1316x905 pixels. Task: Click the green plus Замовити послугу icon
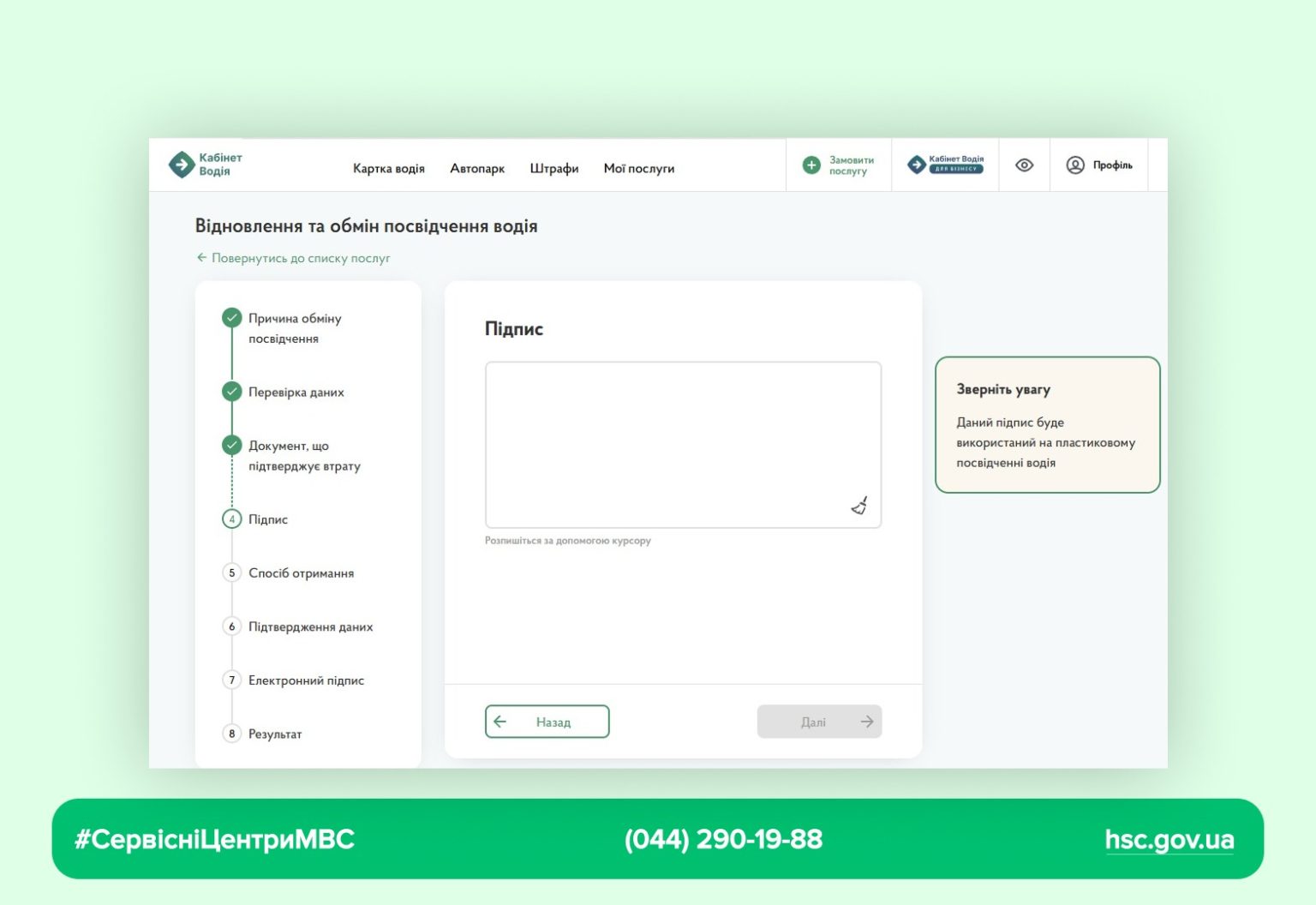click(811, 165)
